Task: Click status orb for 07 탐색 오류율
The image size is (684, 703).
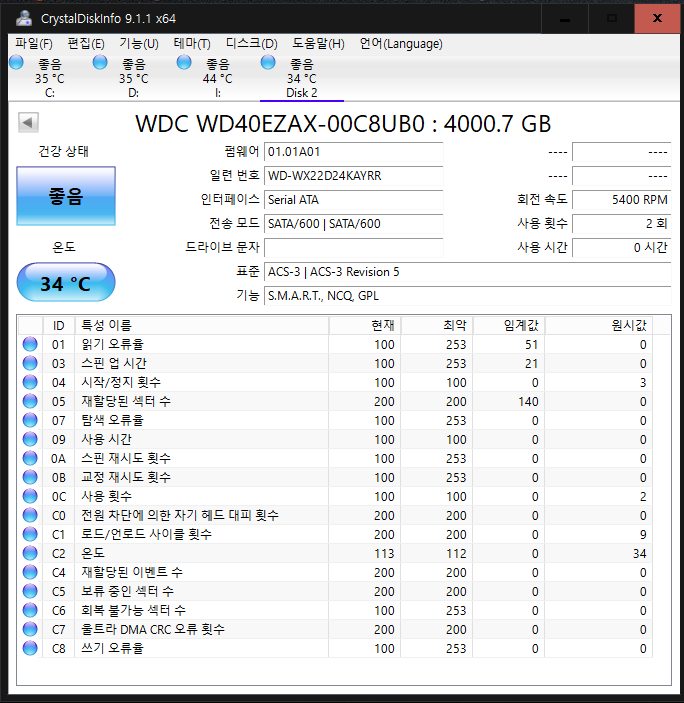Action: click(x=30, y=421)
